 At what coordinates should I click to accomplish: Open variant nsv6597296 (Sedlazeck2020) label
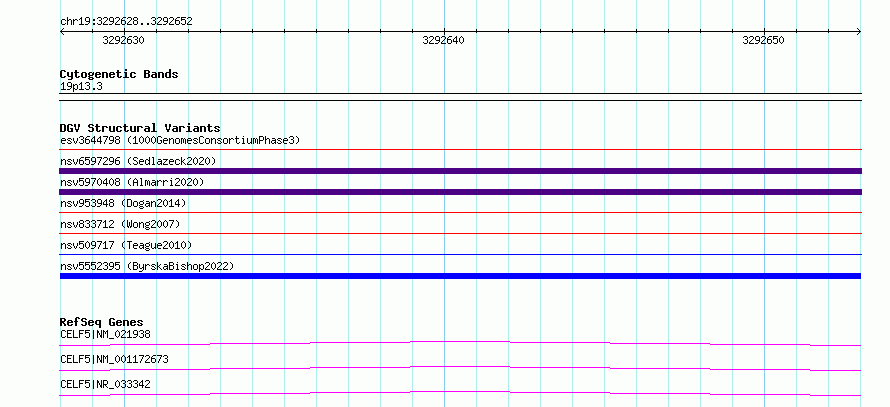tap(138, 161)
